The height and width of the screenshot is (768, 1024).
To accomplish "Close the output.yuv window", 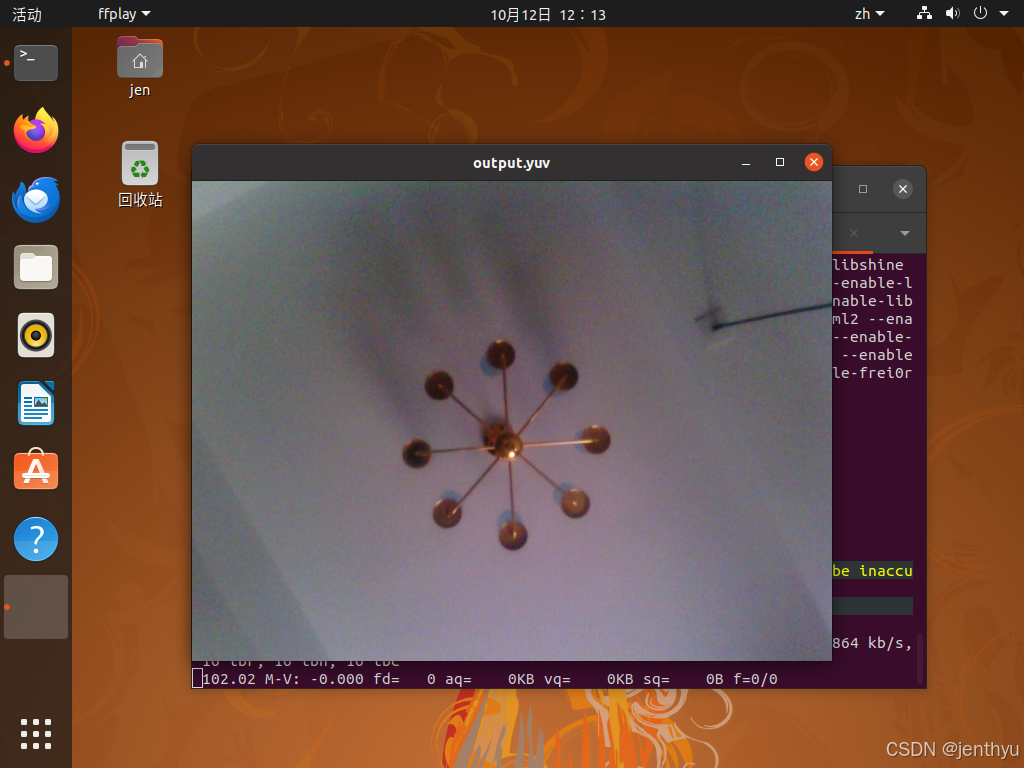I will pyautogui.click(x=814, y=162).
